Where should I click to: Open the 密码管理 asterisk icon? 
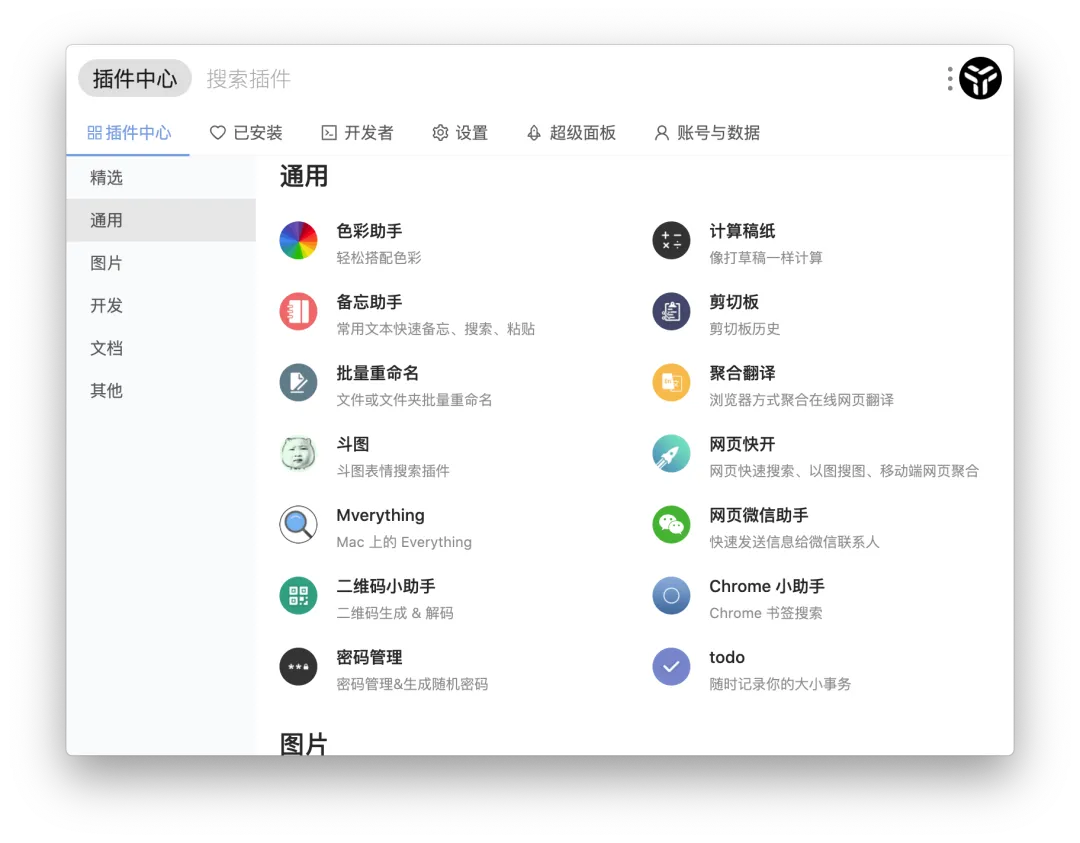pyautogui.click(x=298, y=667)
